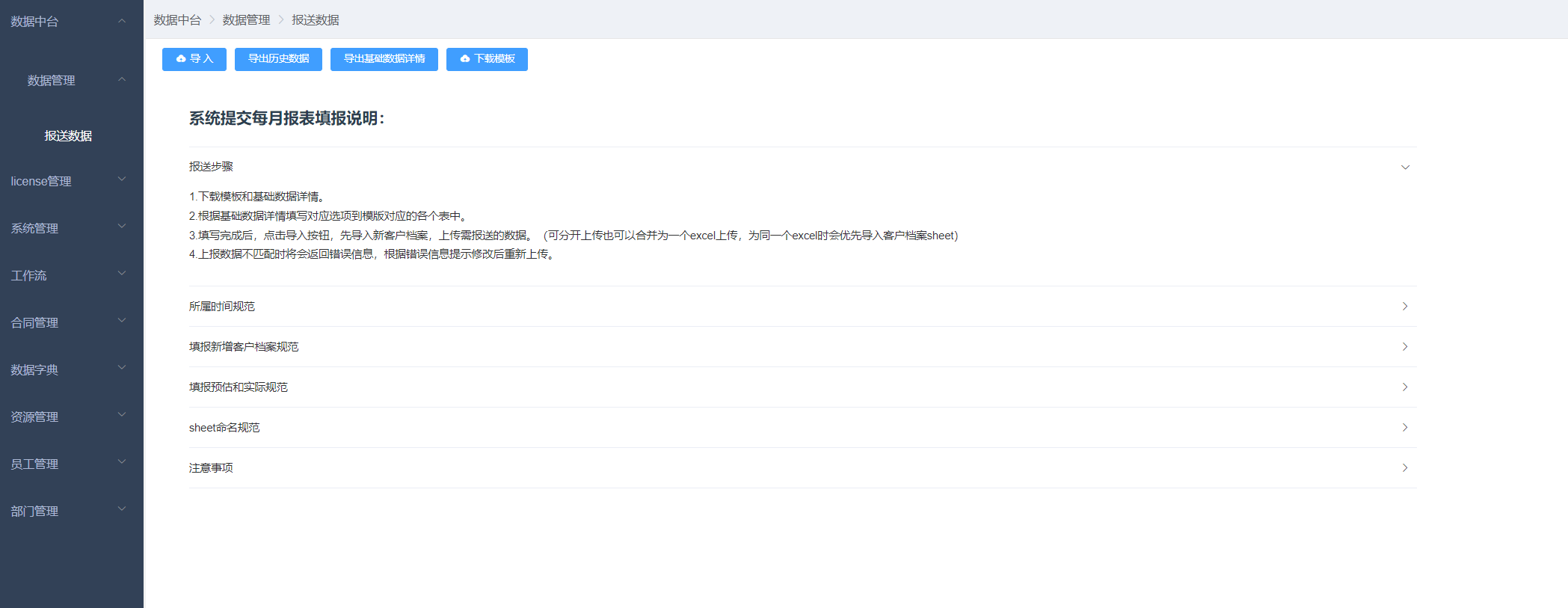Click right arrow of 填报预估和实际规范 row
Screen dimensions: 1568x608
coord(1405,387)
